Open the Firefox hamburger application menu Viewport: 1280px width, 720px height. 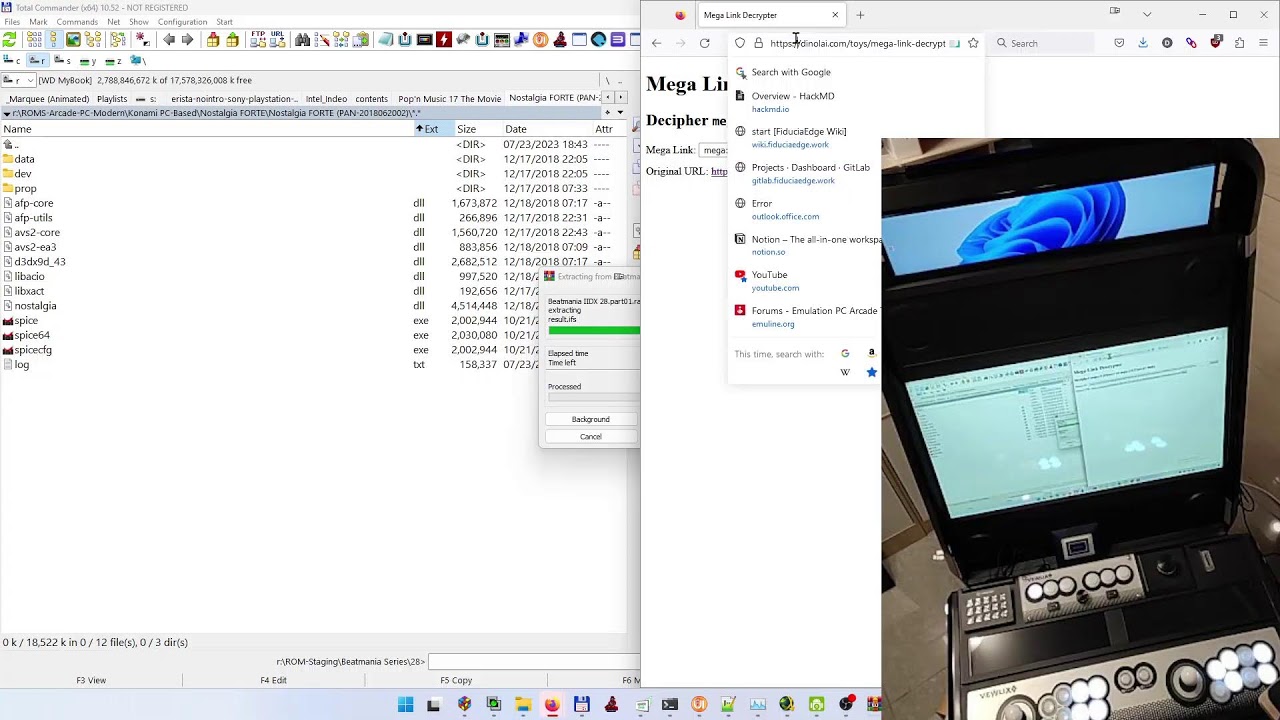coord(1264,43)
